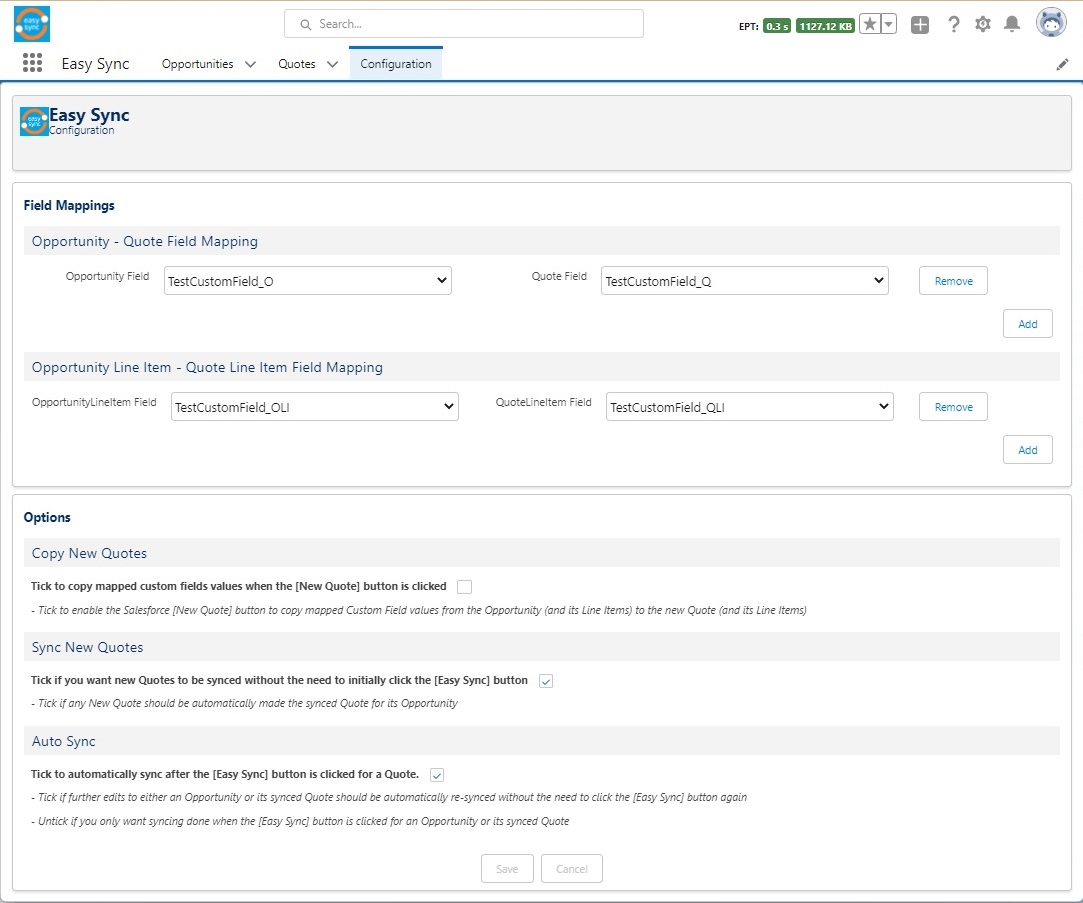Open the App Launcher grid icon
Viewport: 1083px width, 903px height.
pos(32,63)
